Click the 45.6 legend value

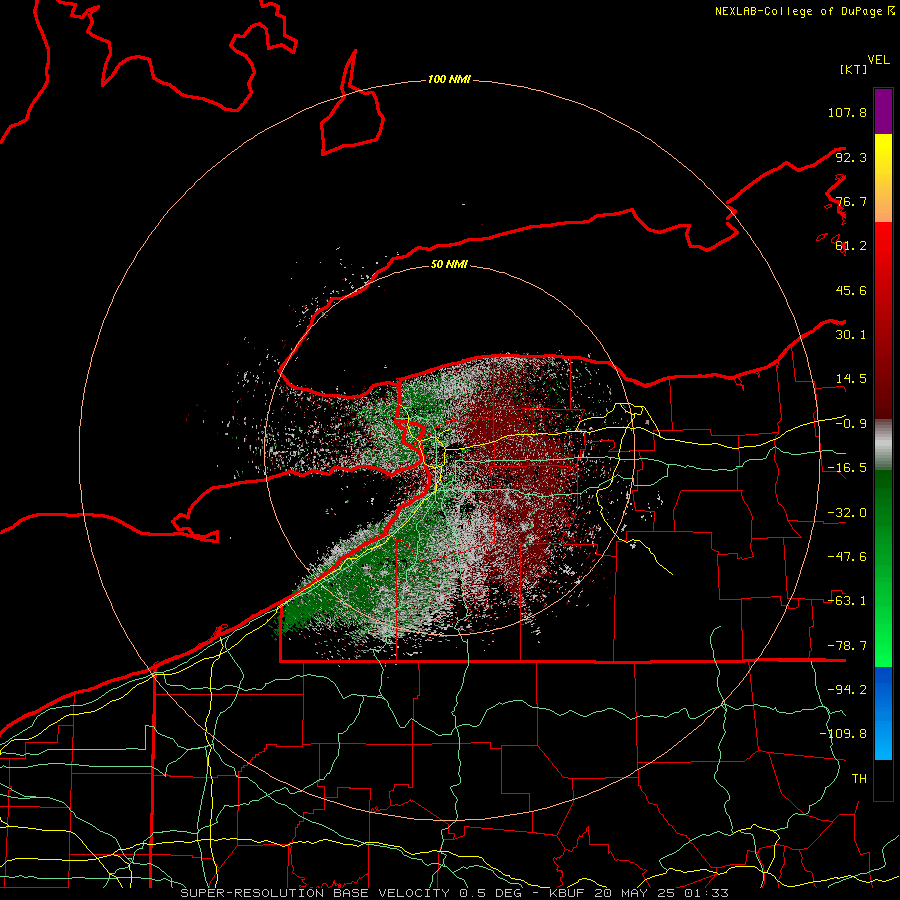click(x=851, y=290)
